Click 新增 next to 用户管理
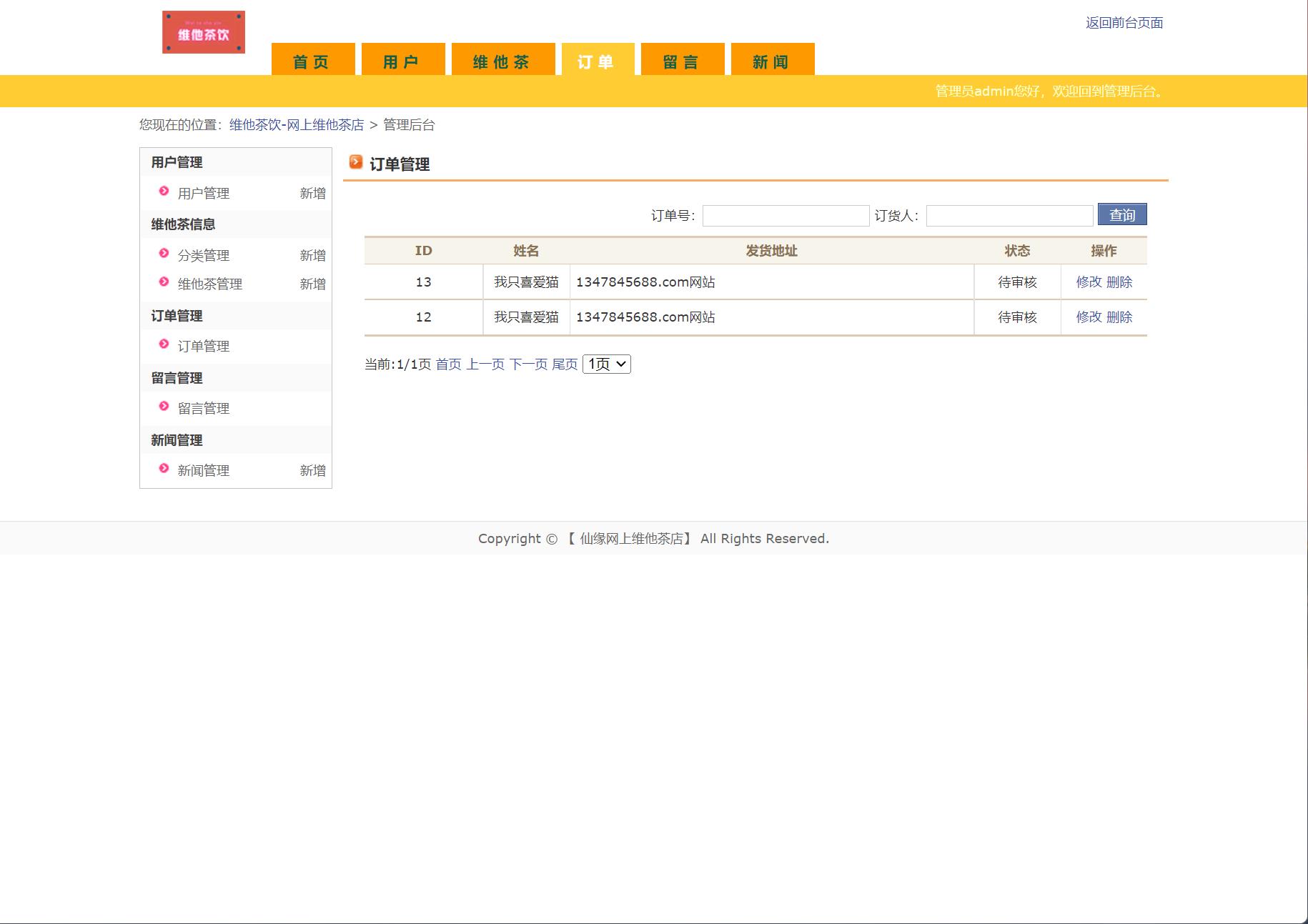Image resolution: width=1308 pixels, height=924 pixels. 313,193
